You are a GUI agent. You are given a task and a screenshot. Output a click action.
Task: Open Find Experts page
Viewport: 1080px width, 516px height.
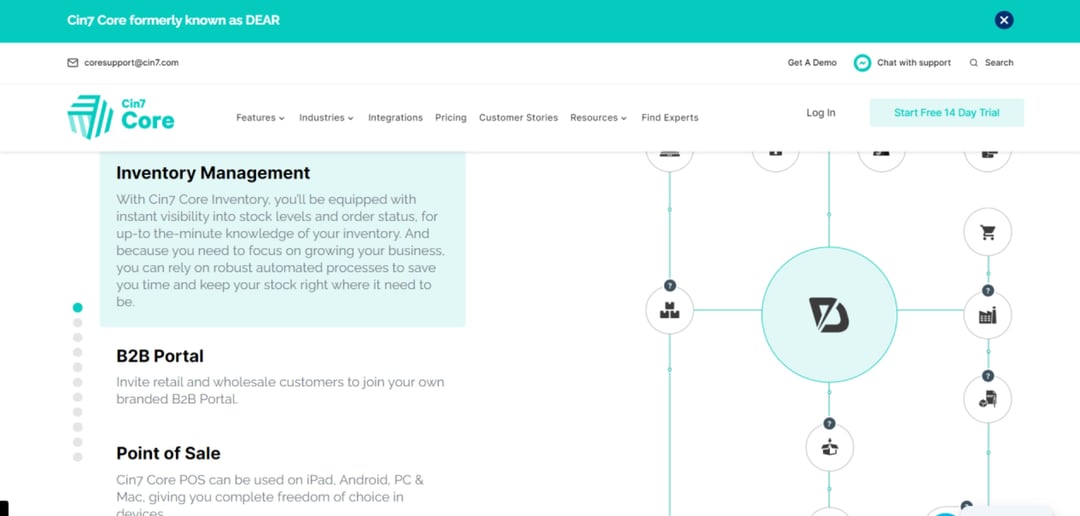coord(669,118)
